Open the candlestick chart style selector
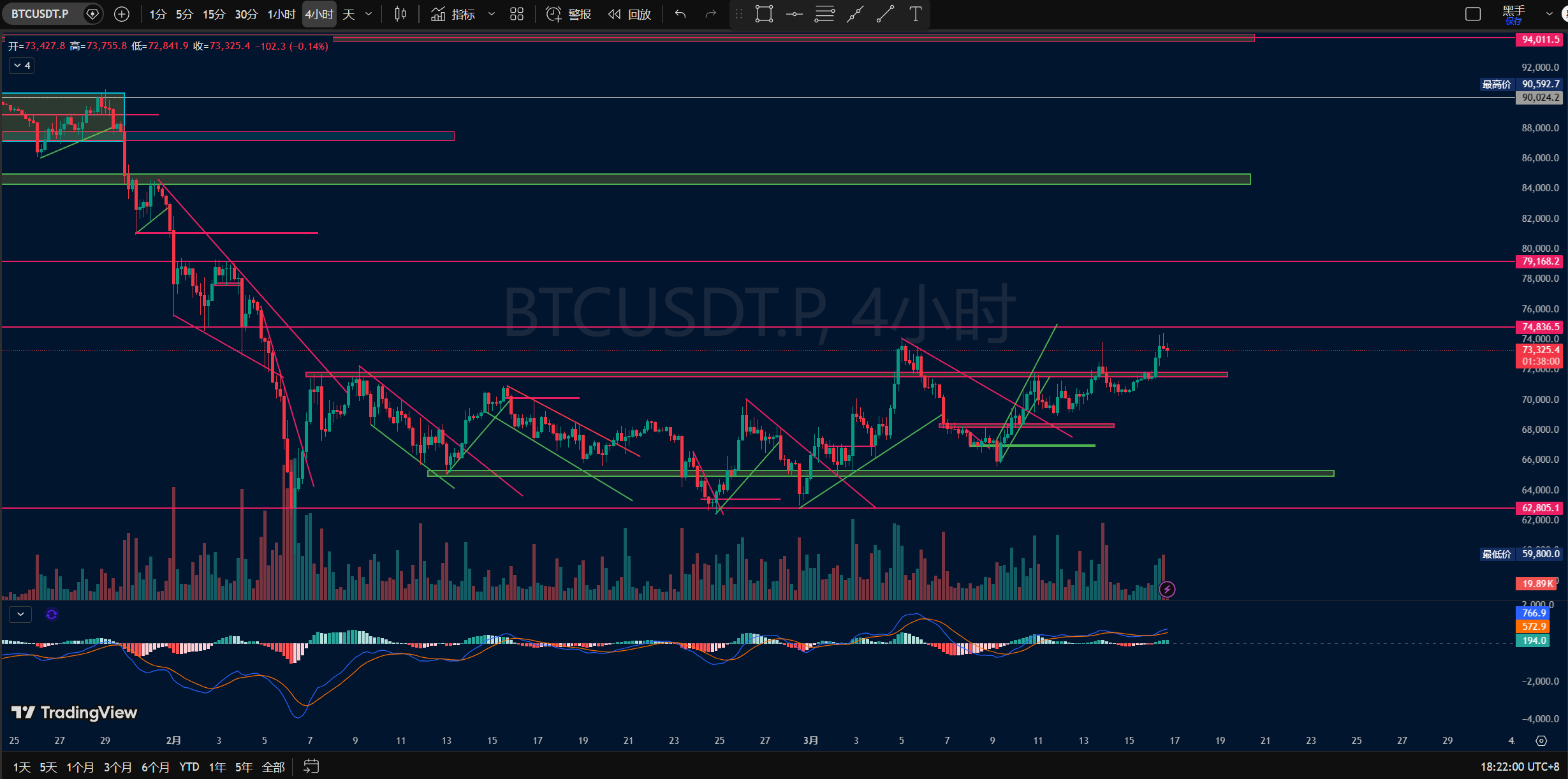 [400, 14]
